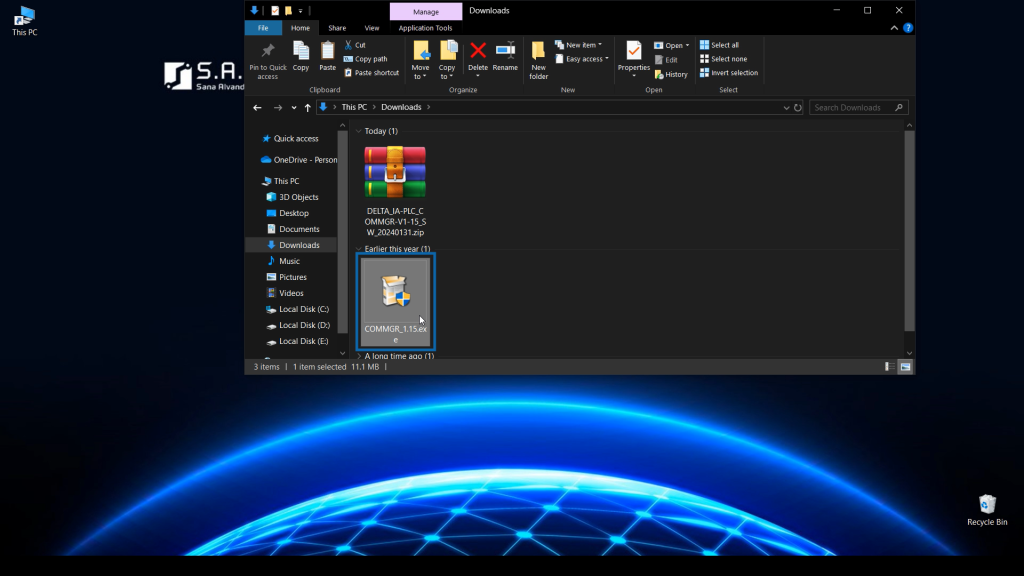Click the Open button in ribbon
Viewport: 1024px width, 576px height.
[669, 45]
